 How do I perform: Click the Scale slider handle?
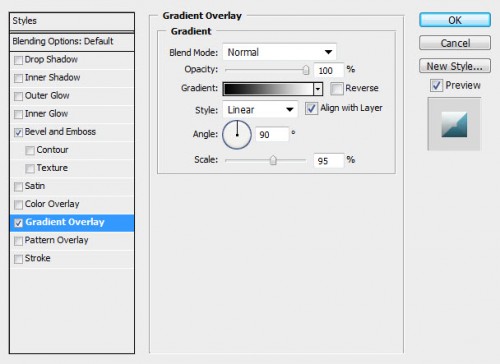pyautogui.click(x=273, y=160)
